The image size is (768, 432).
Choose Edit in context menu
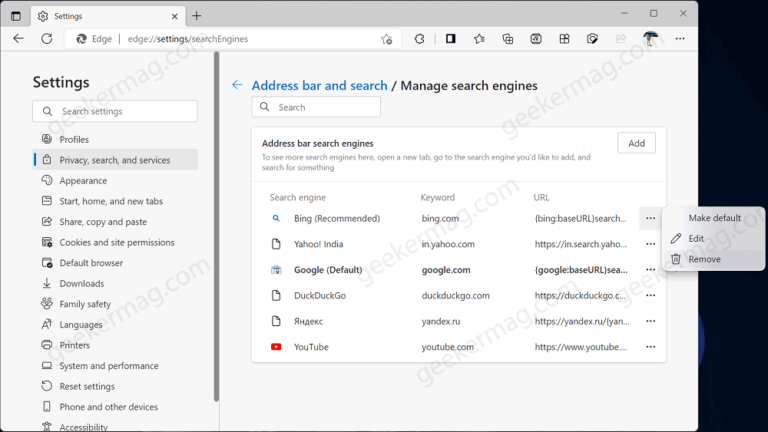click(x=714, y=239)
